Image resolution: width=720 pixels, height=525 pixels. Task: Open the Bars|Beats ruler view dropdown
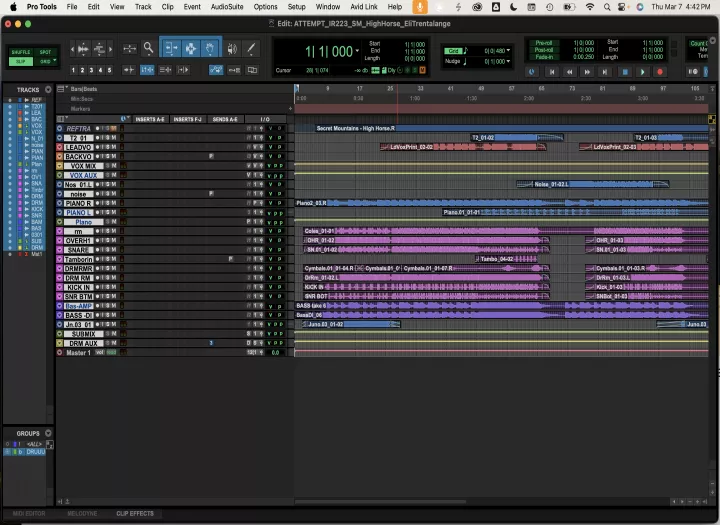coord(62,89)
